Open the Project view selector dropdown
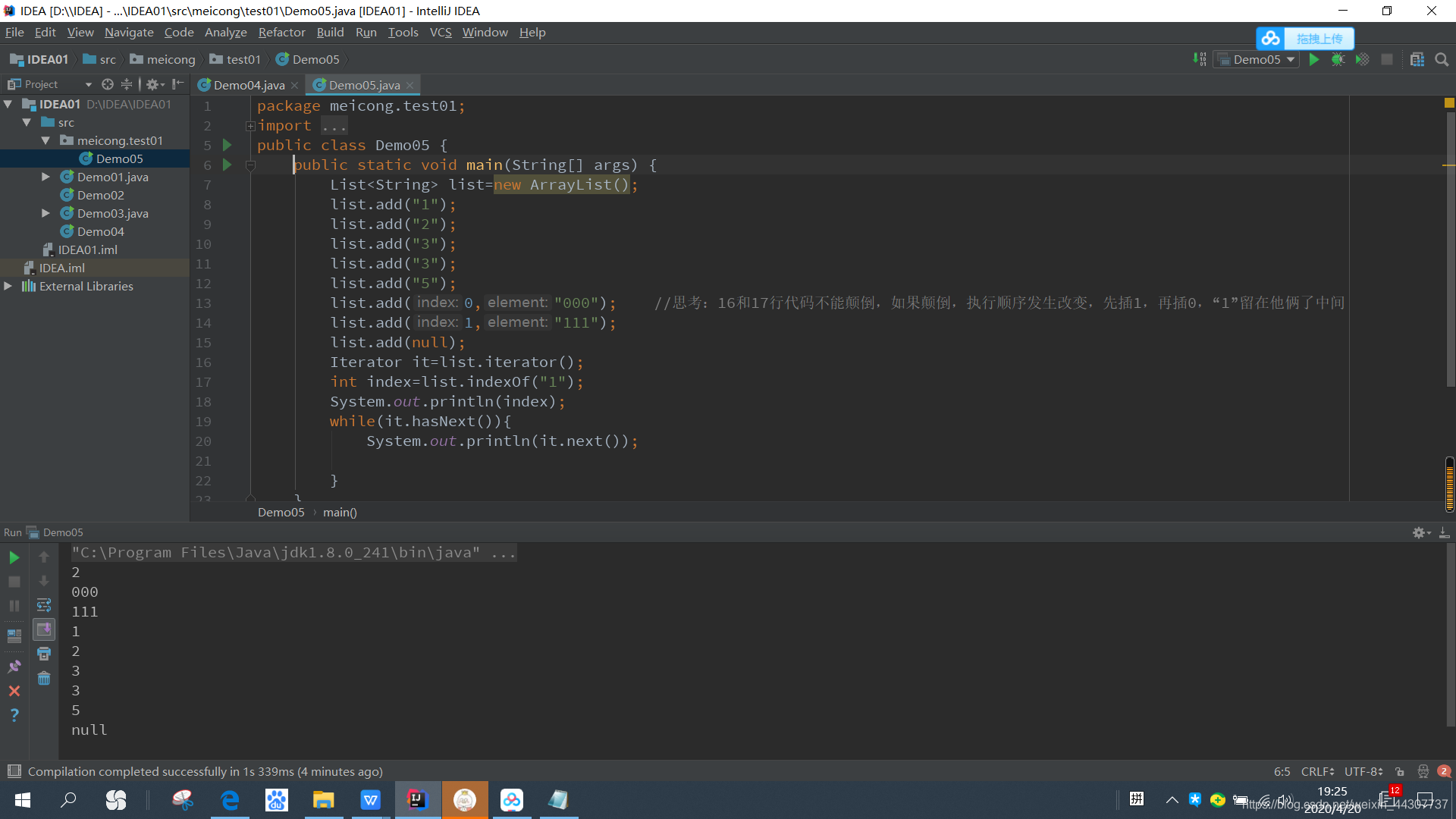The image size is (1456, 819). click(x=49, y=84)
